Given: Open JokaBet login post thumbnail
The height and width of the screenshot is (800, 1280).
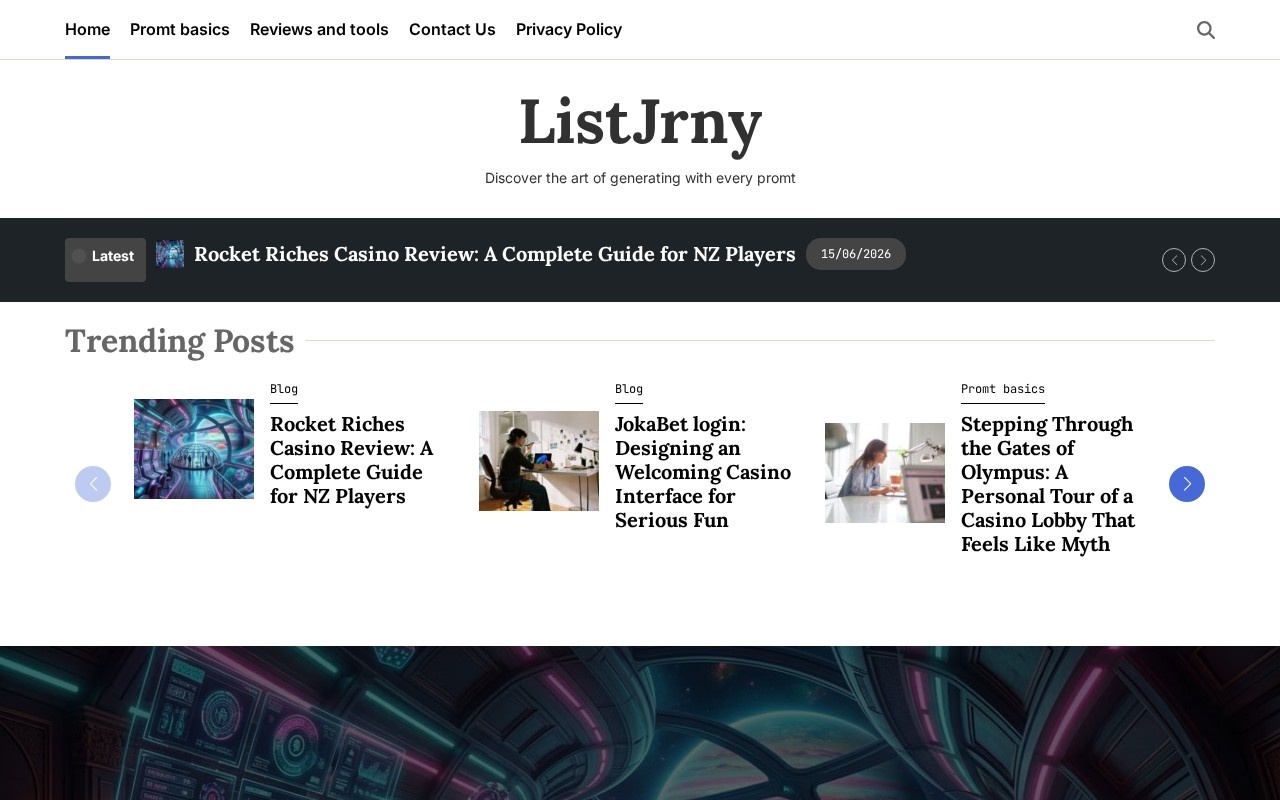Looking at the screenshot, I should pos(539,461).
